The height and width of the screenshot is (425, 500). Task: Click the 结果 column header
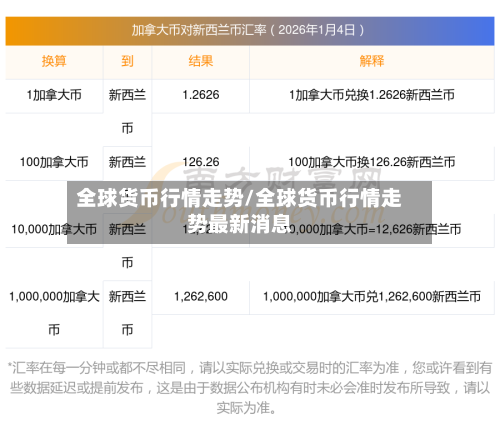[201, 61]
